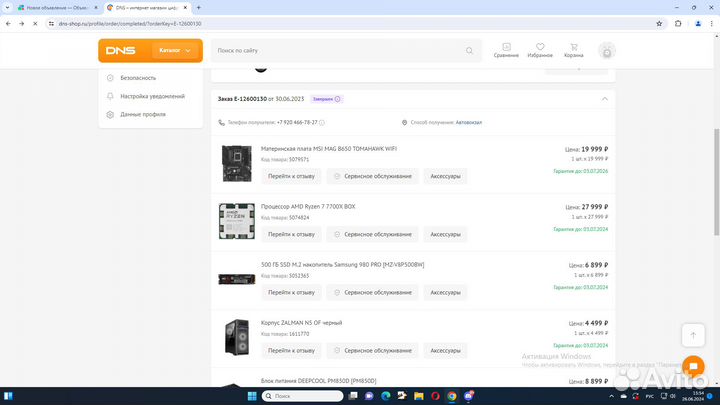Image resolution: width=720 pixels, height=405 pixels.
Task: Click the Samsung SSD thumbnail
Action: click(236, 279)
